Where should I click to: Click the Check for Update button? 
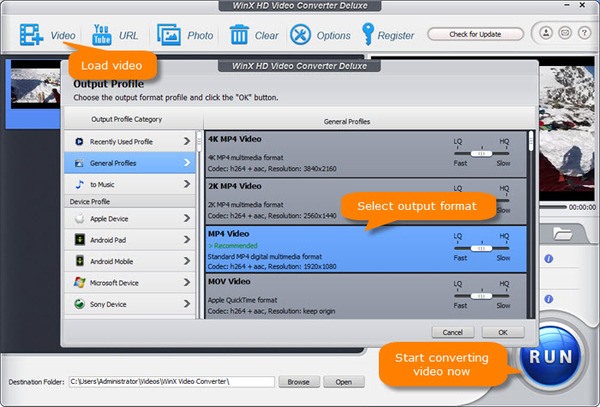point(476,34)
